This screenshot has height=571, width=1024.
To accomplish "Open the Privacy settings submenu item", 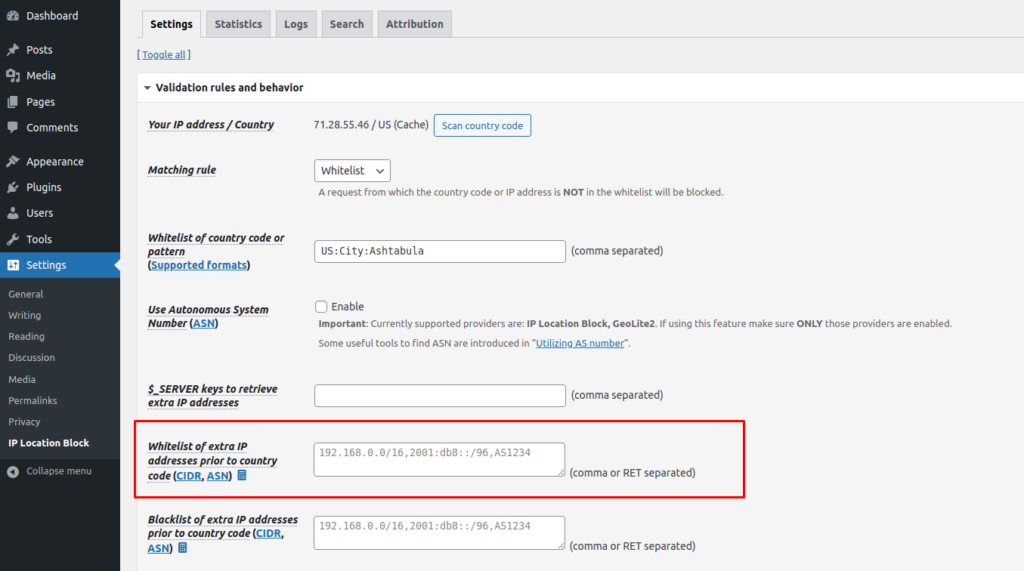I will 24,421.
